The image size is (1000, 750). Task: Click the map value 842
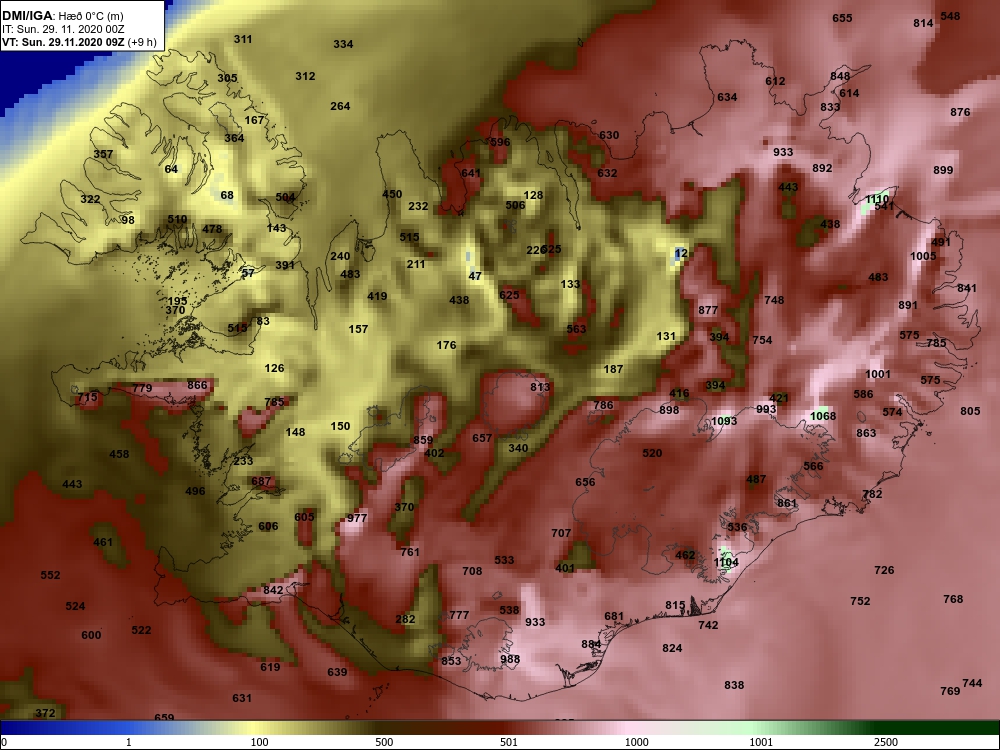pyautogui.click(x=273, y=590)
